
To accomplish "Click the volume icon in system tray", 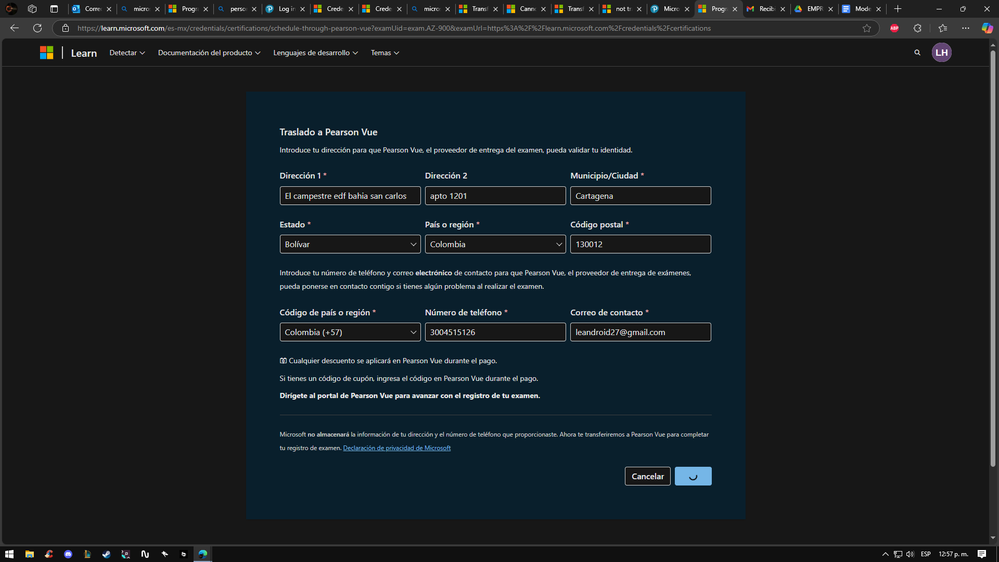I will [910, 554].
